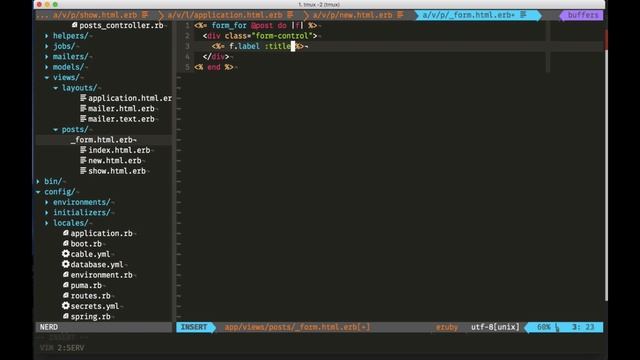Expand the mailers/ folder
640x360 pixels.
point(47,57)
